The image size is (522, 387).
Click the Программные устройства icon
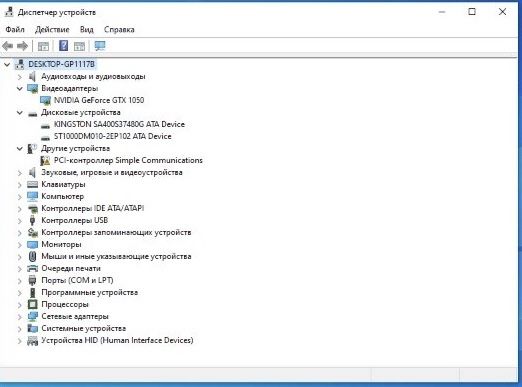coord(32,292)
